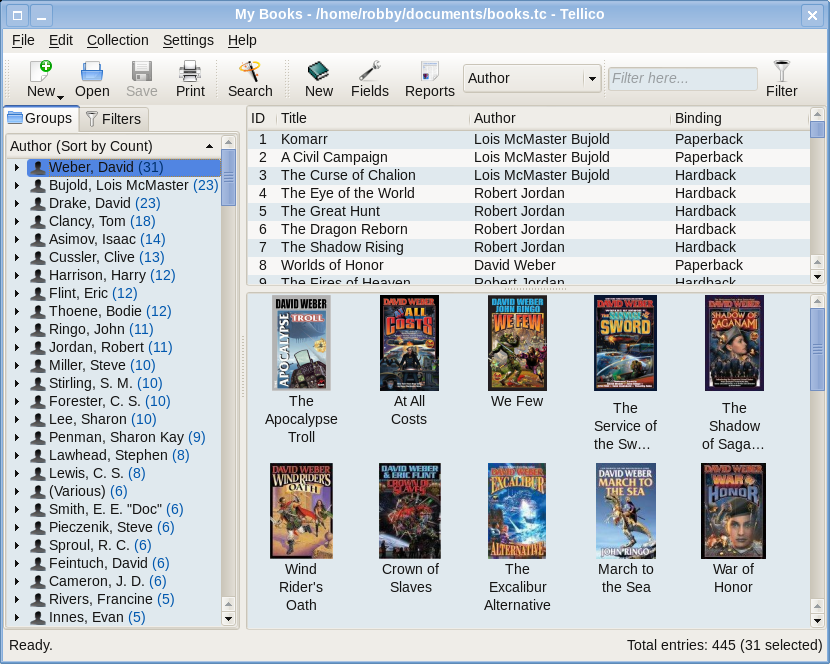The height and width of the screenshot is (664, 830).
Task: Expand the Asimov, Isaac group
Action: 17,240
